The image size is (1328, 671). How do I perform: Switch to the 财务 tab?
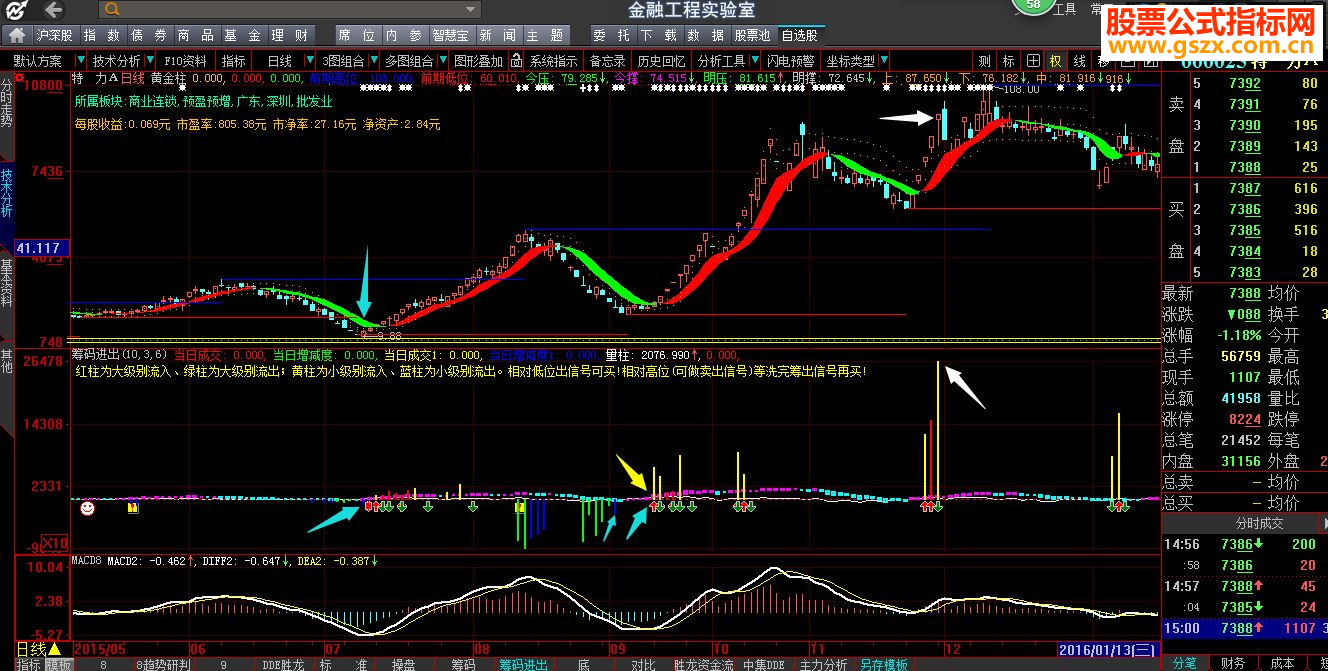pos(1232,662)
